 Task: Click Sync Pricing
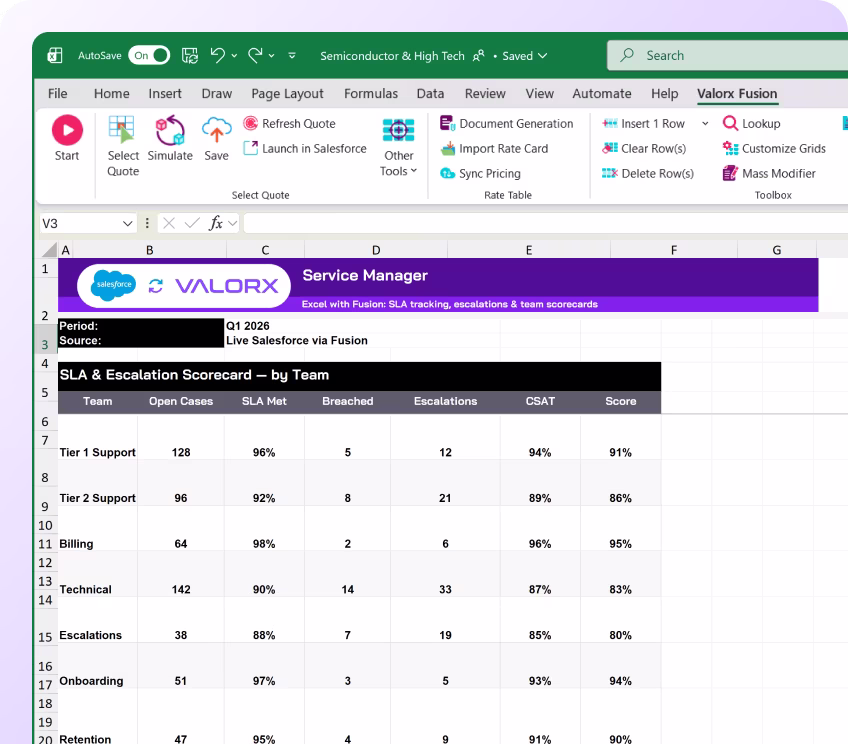[480, 173]
